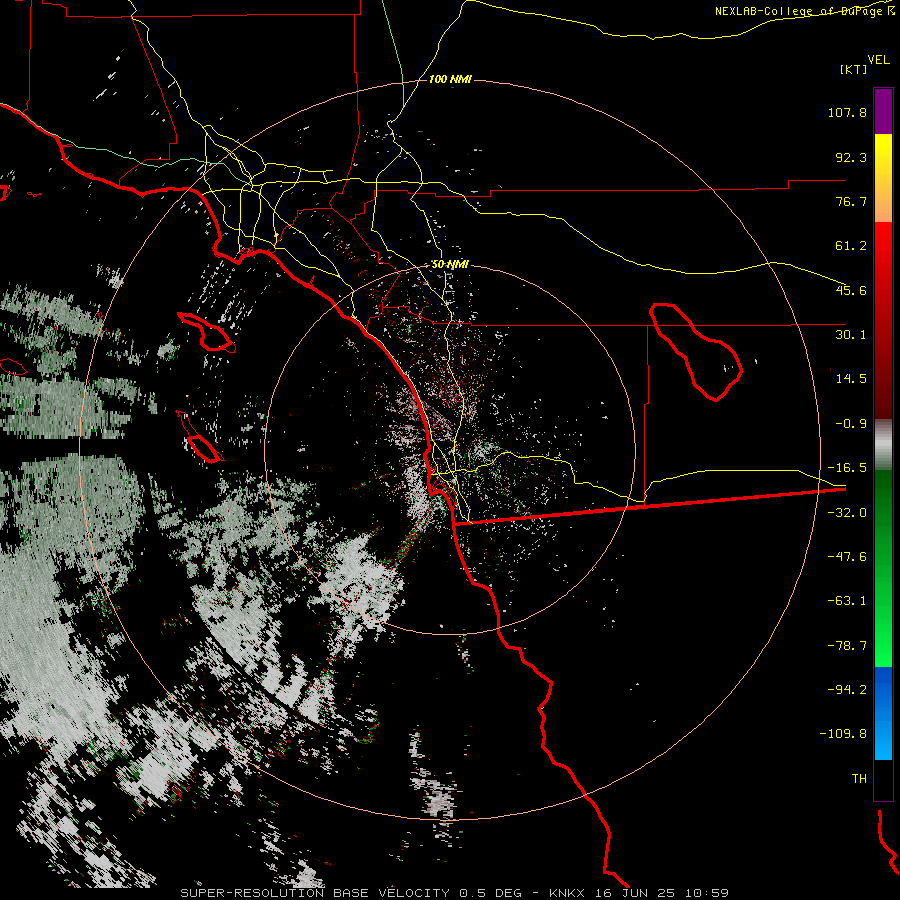Screen dimensions: 900x900
Task: Click the -16.5 velocity scale value
Action: pos(847,468)
